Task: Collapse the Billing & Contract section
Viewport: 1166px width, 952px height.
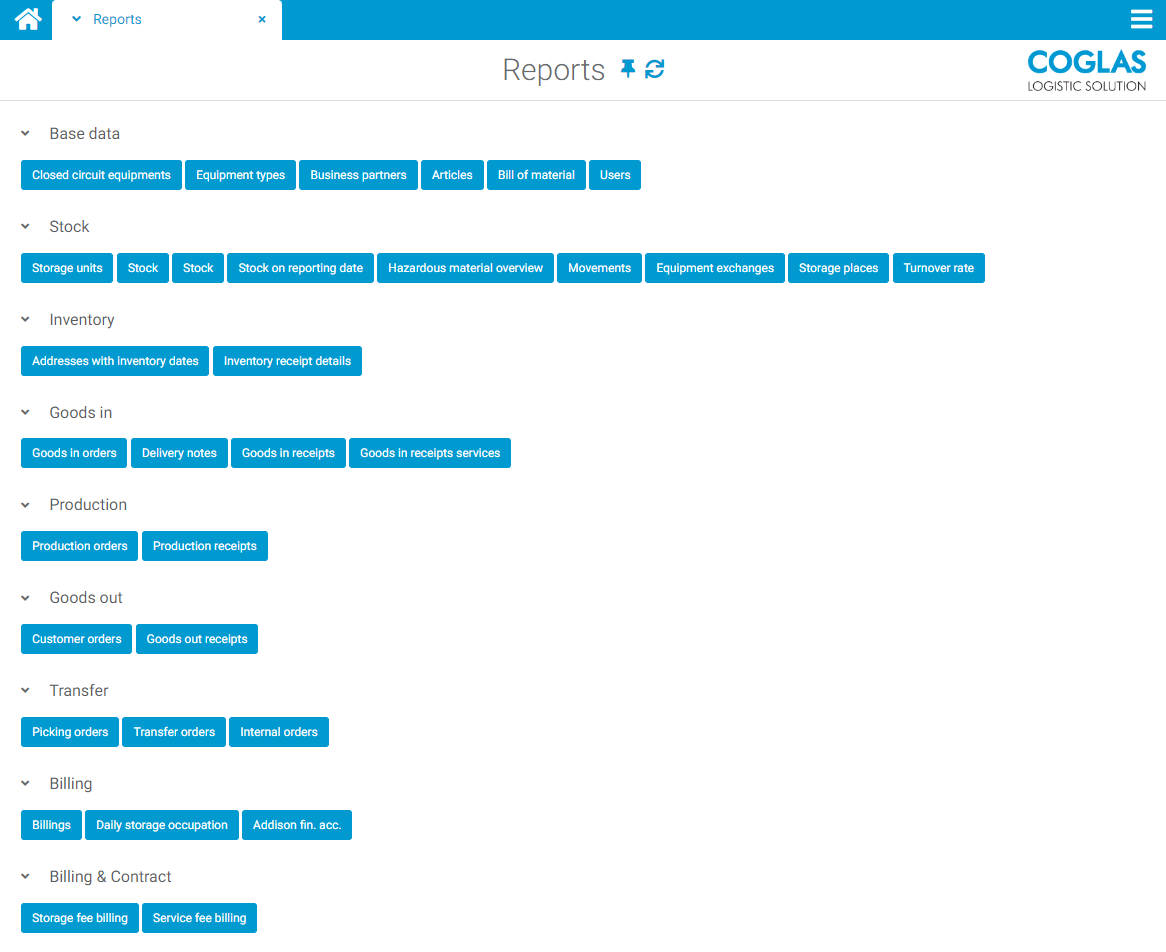Action: [x=25, y=876]
